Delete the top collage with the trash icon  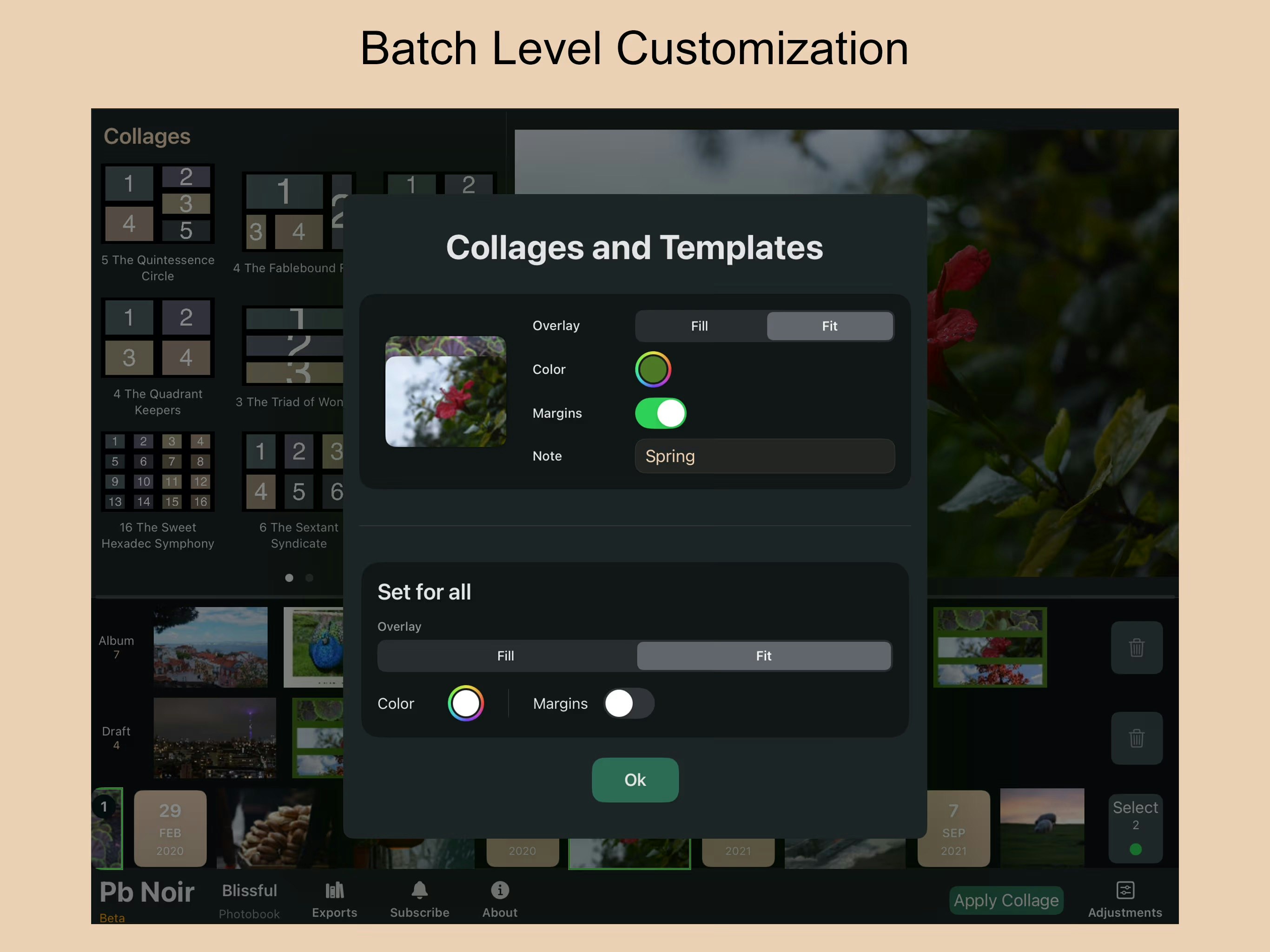pos(1136,648)
